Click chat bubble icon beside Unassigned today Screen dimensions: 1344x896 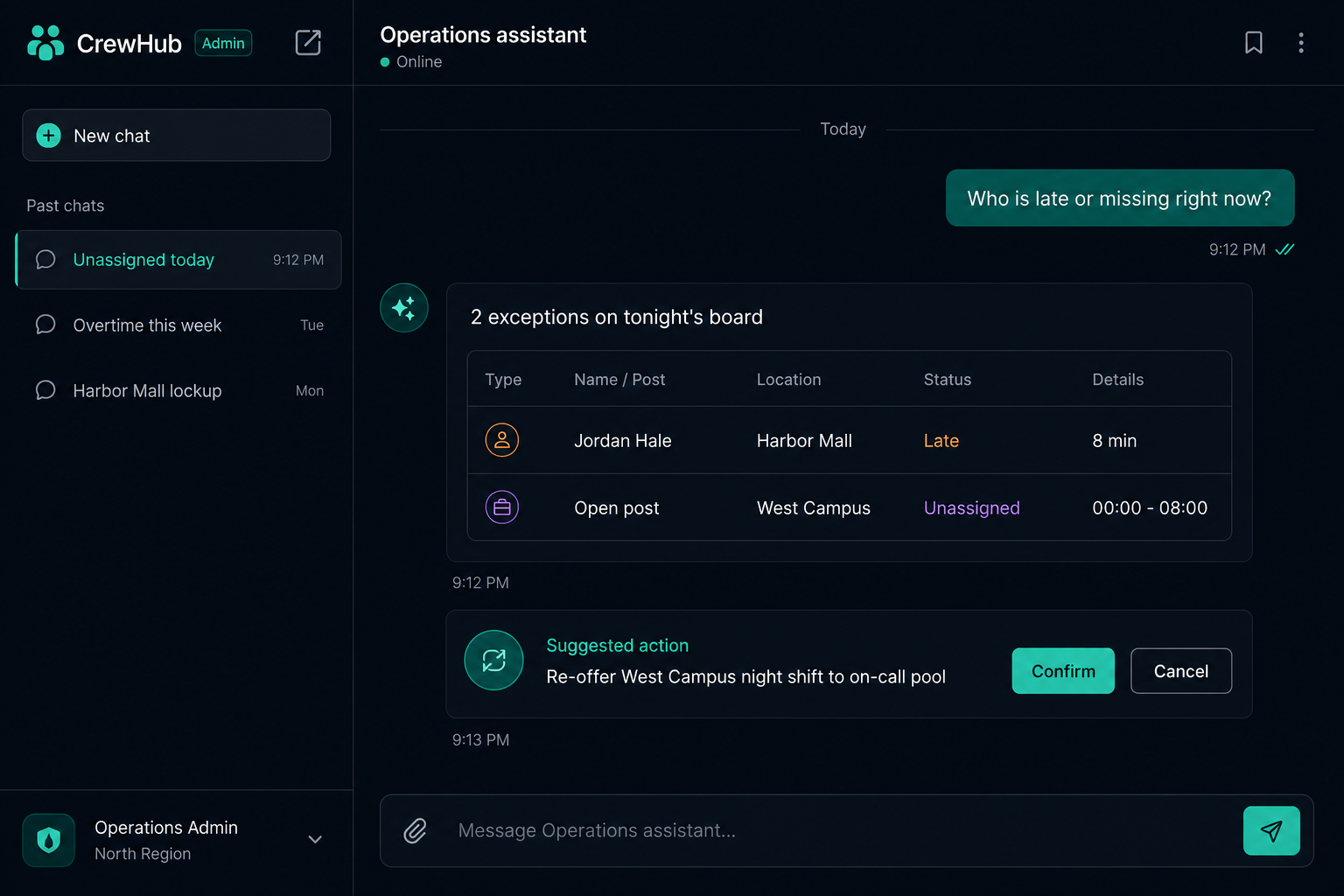pos(45,260)
